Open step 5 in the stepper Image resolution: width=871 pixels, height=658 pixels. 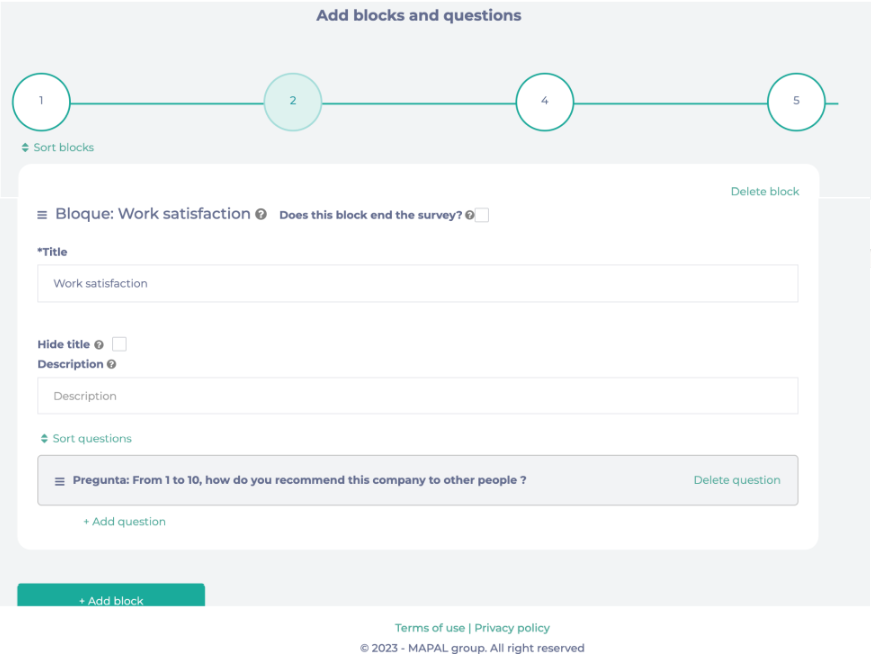pyautogui.click(x=796, y=101)
